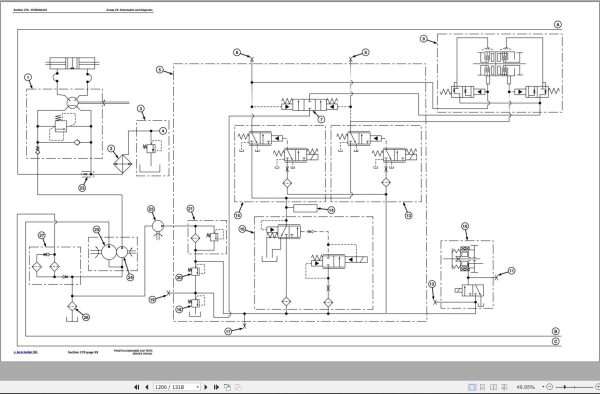Image resolution: width=600 pixels, height=394 pixels.
Task: Open the page number dropdown arrow
Action: (x=197, y=387)
